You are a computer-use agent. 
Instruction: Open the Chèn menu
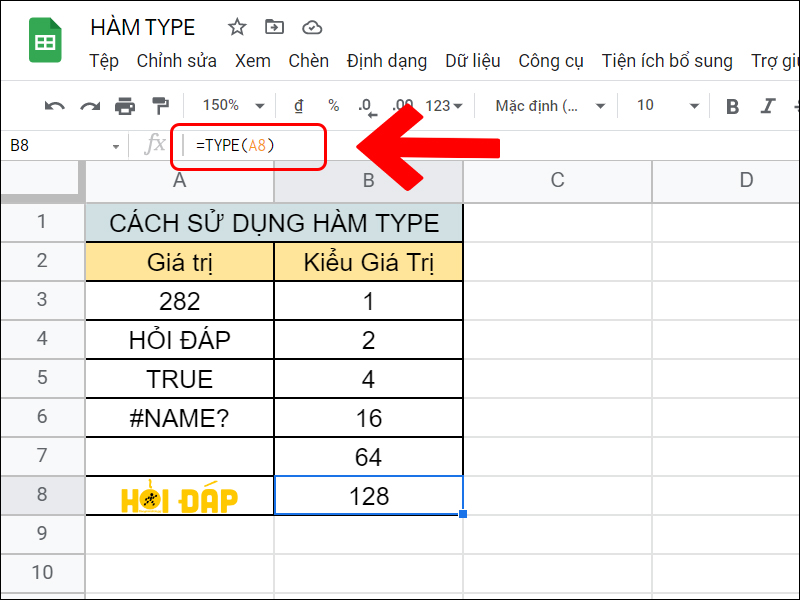(309, 61)
